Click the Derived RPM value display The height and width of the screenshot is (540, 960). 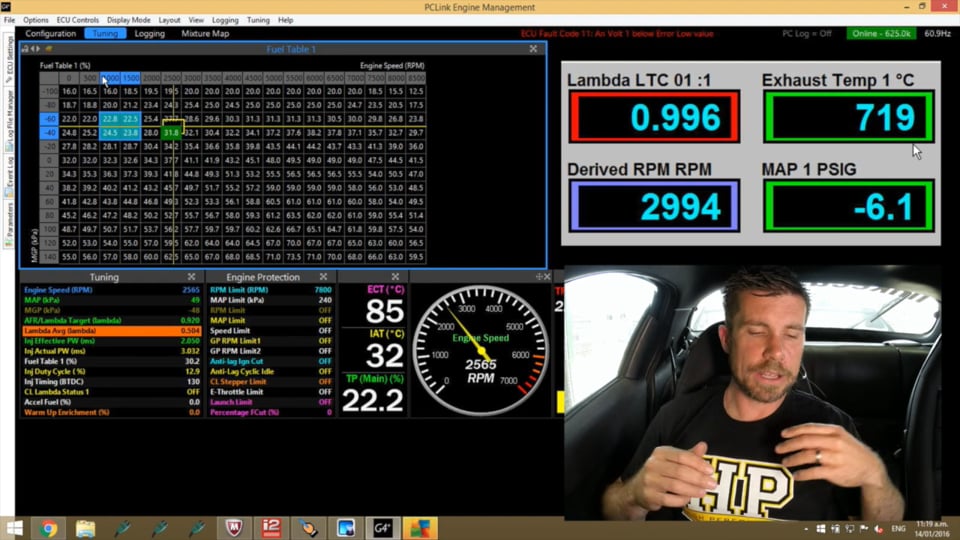(x=654, y=206)
